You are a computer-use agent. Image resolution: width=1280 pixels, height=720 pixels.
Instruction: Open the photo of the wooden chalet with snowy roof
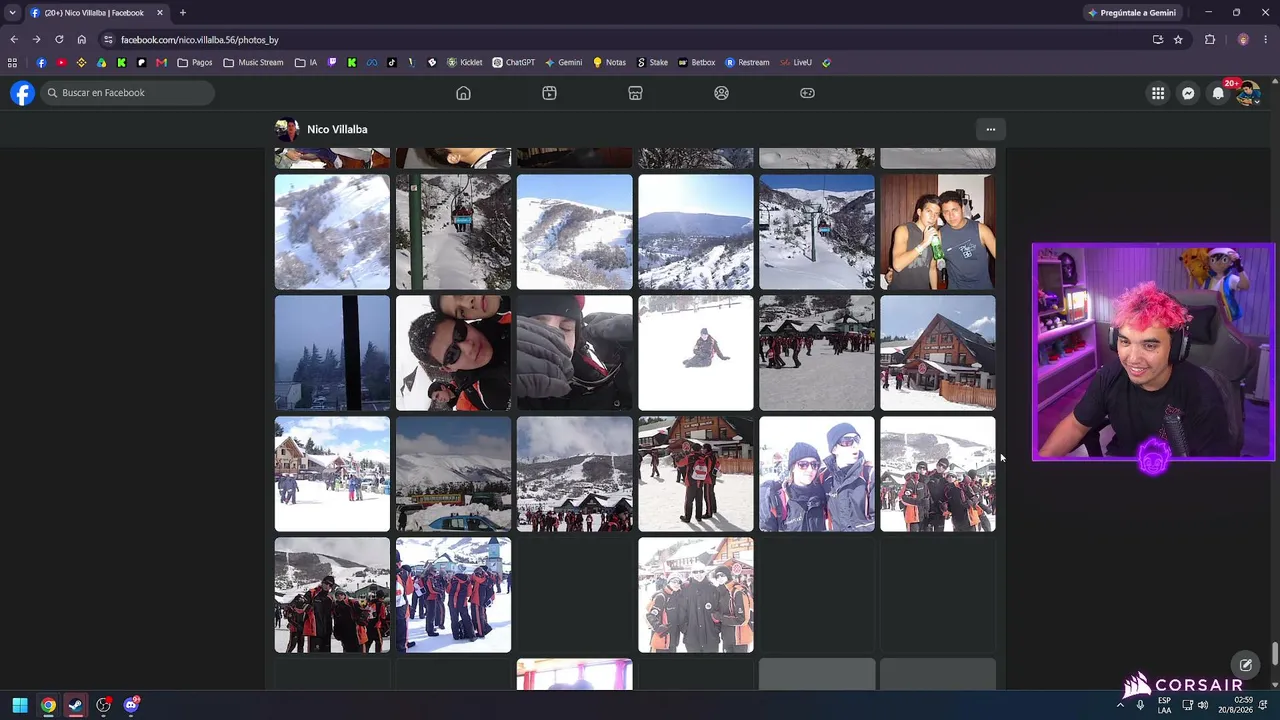coord(938,353)
